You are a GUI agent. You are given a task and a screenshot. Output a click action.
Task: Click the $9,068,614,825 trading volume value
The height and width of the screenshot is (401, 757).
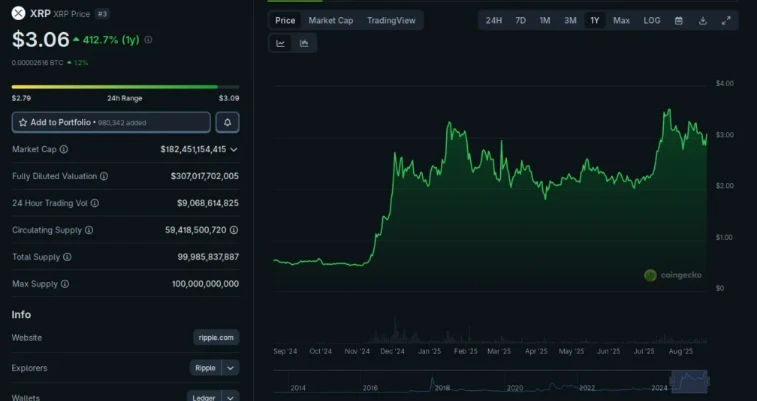[x=208, y=203]
